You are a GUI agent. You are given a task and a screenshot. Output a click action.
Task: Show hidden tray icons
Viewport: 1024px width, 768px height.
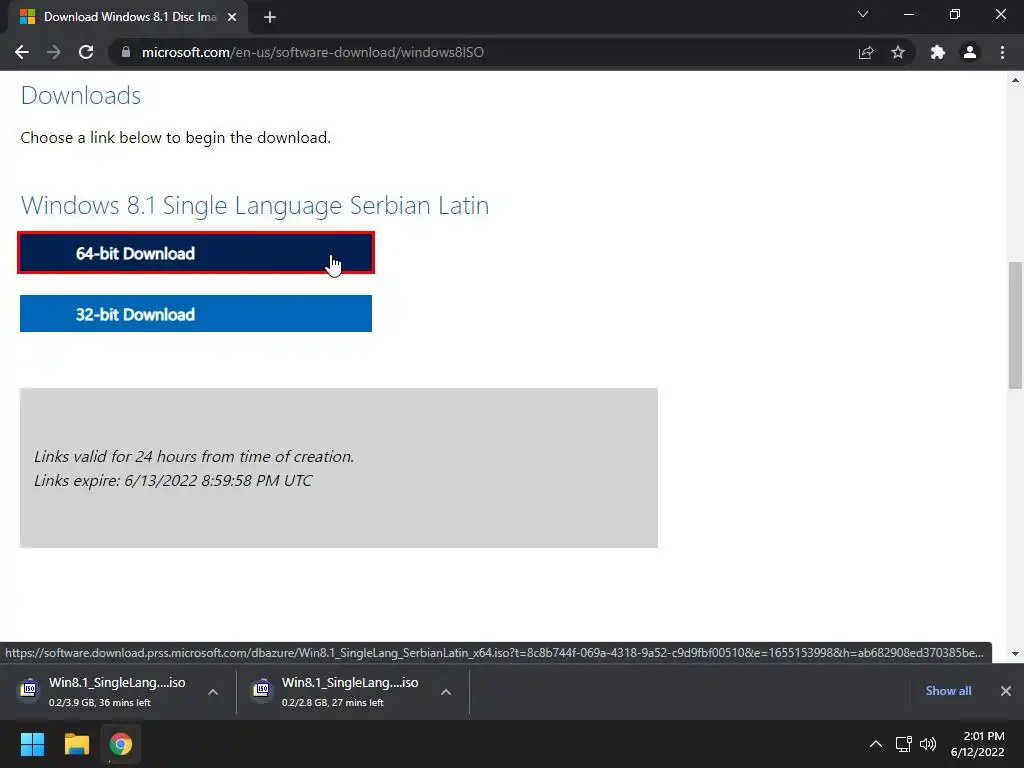pyautogui.click(x=876, y=744)
